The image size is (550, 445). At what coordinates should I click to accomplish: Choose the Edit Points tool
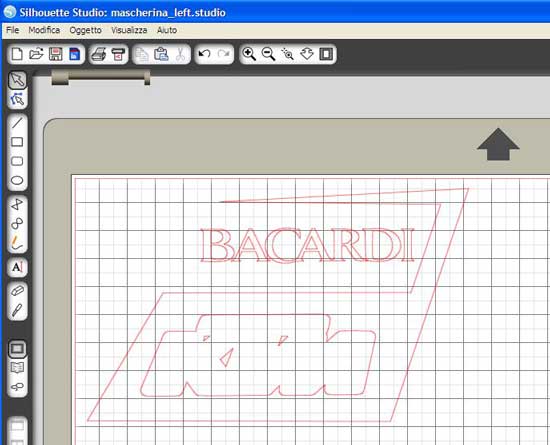17,99
